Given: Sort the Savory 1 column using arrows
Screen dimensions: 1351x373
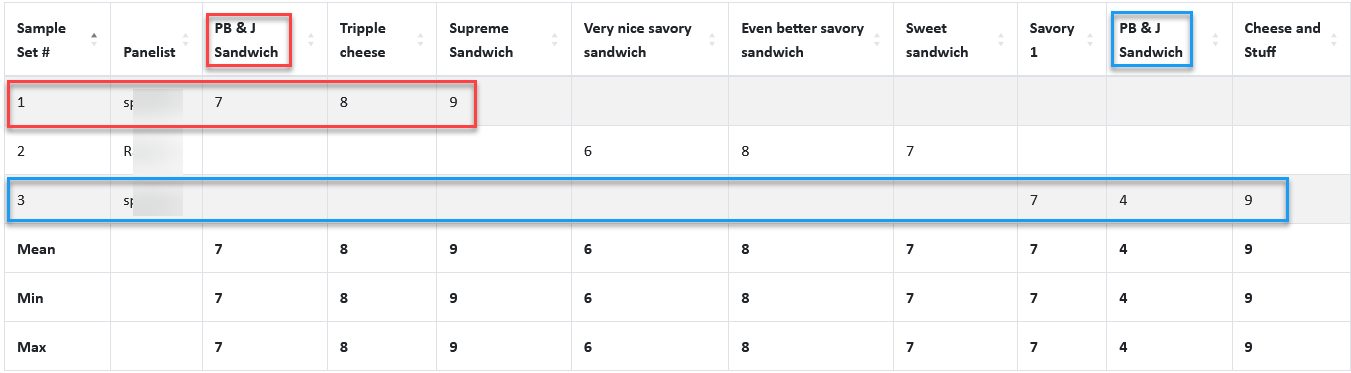Looking at the screenshot, I should tap(1091, 40).
